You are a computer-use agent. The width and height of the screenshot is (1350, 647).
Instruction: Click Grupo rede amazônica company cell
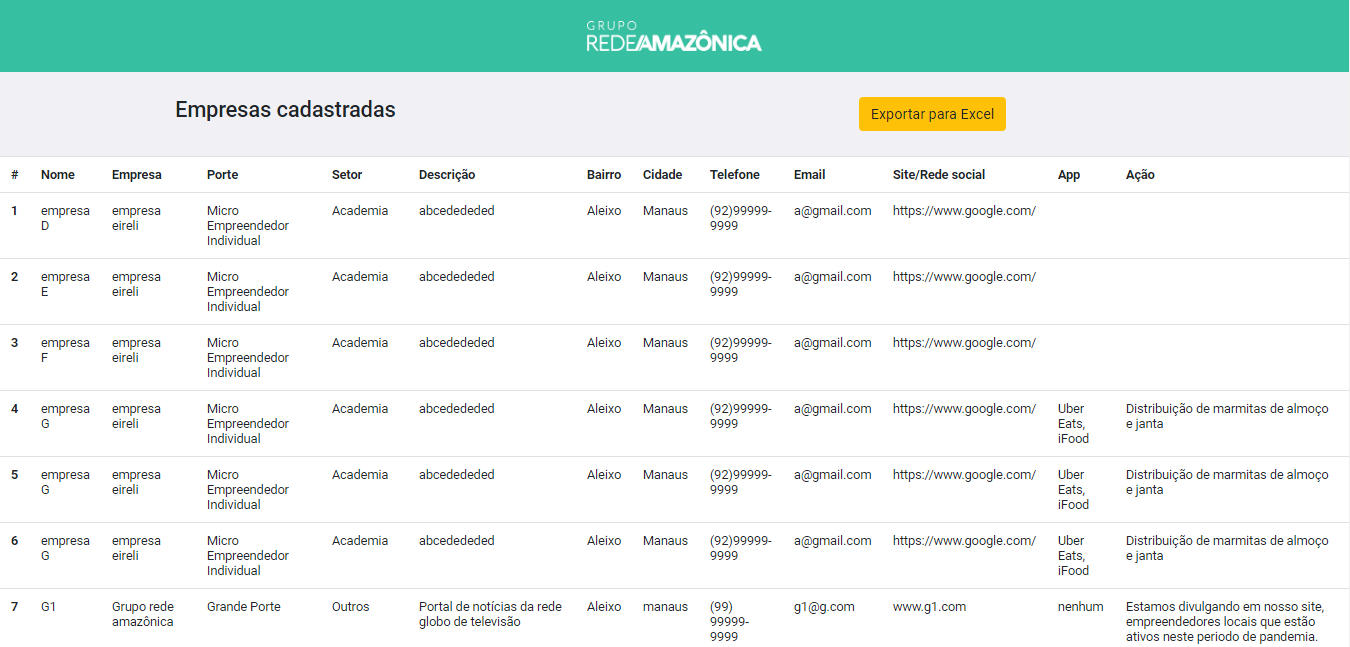click(x=143, y=614)
